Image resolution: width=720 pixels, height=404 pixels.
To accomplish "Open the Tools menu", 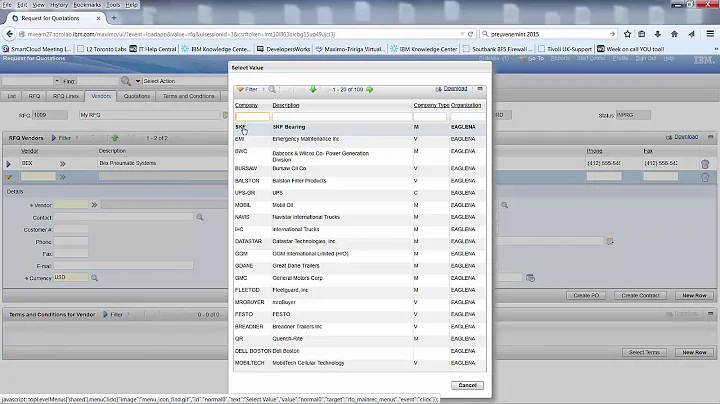I will pyautogui.click(x=113, y=5).
